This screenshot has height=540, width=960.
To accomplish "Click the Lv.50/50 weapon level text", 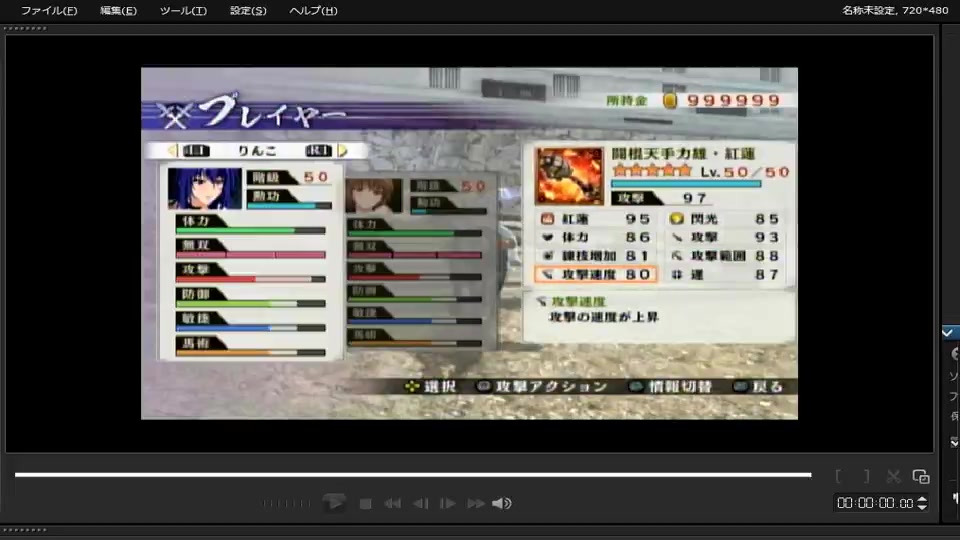I will (x=744, y=172).
